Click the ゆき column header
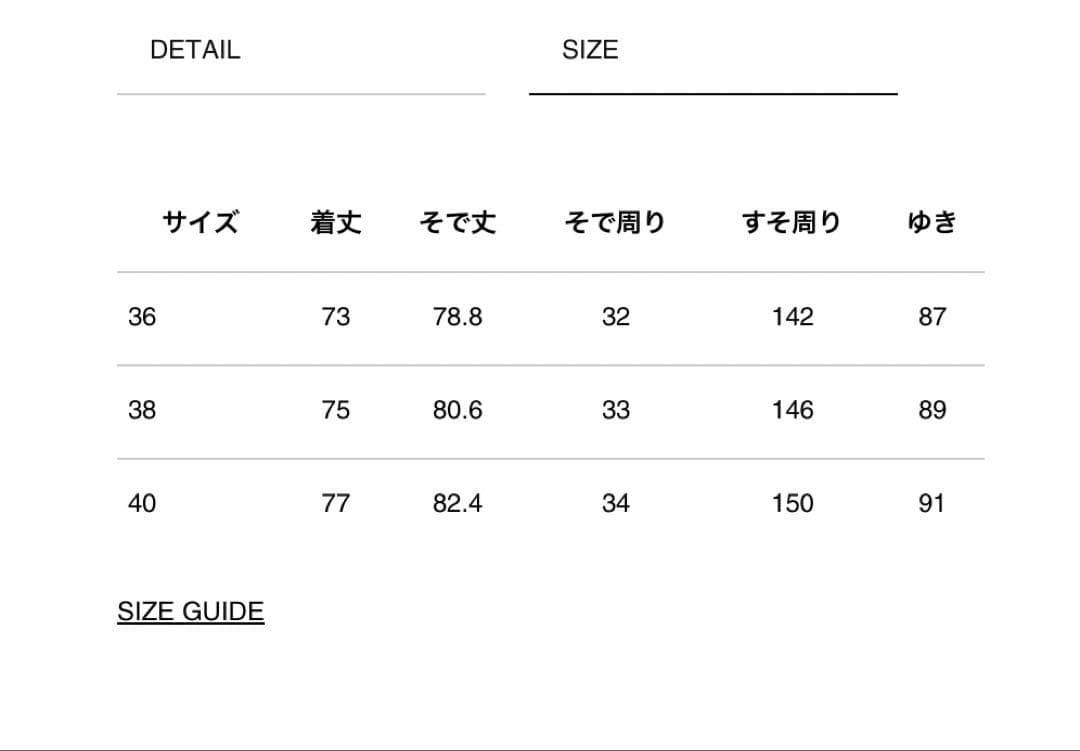This screenshot has height=751, width=1080. [932, 222]
